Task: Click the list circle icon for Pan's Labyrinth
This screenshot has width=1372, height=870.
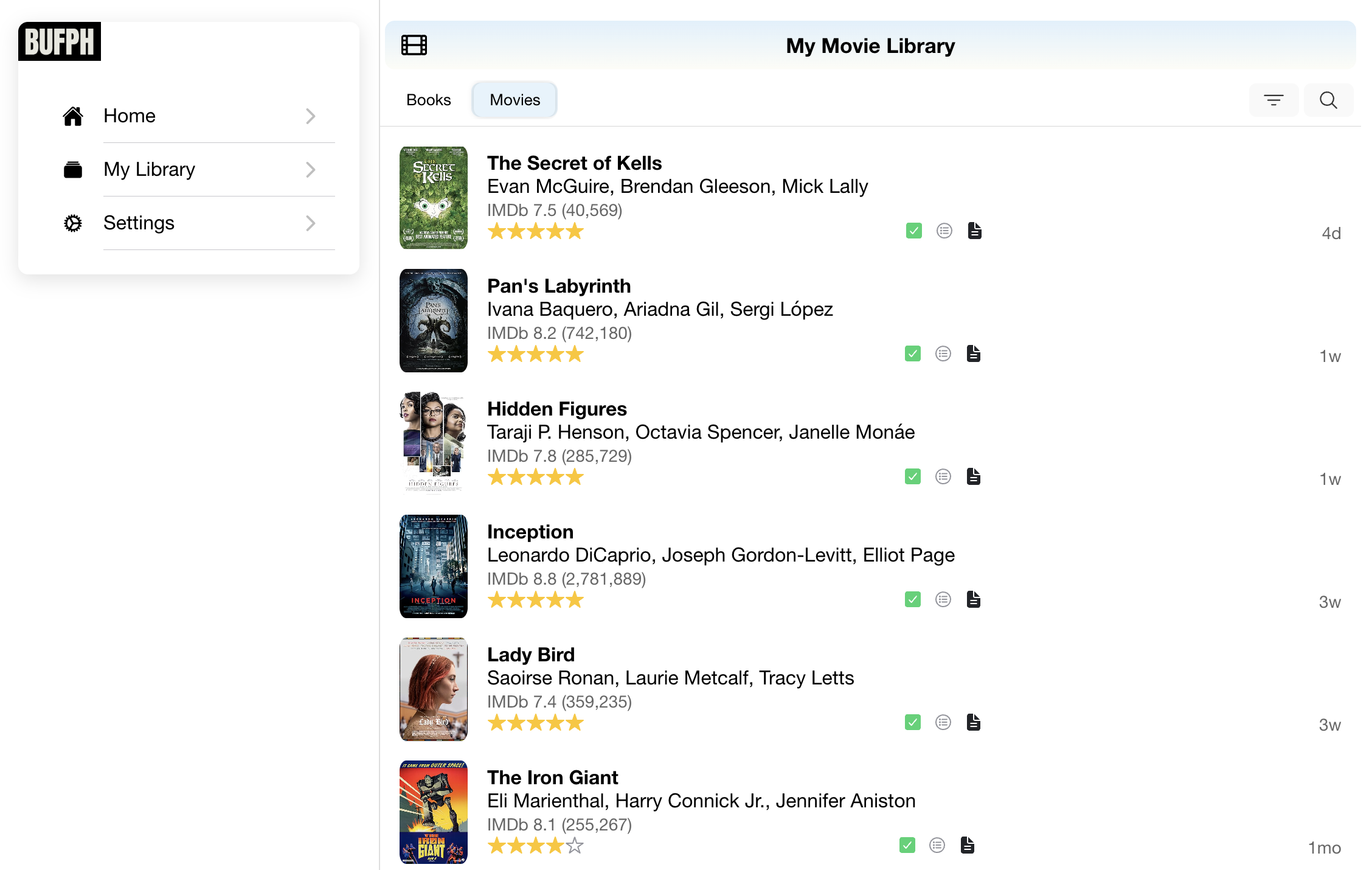Action: (943, 353)
